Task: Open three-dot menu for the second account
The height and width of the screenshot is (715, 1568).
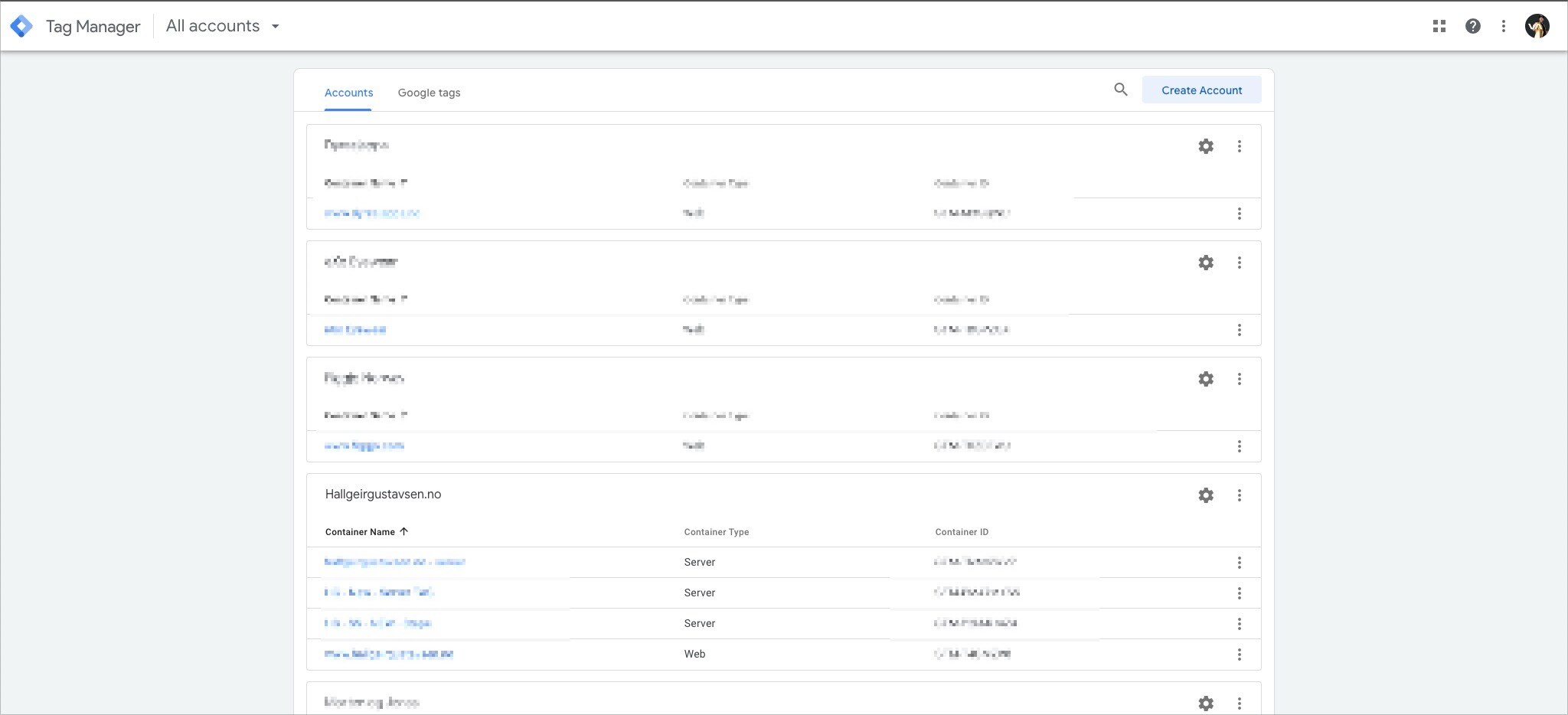Action: click(1239, 263)
